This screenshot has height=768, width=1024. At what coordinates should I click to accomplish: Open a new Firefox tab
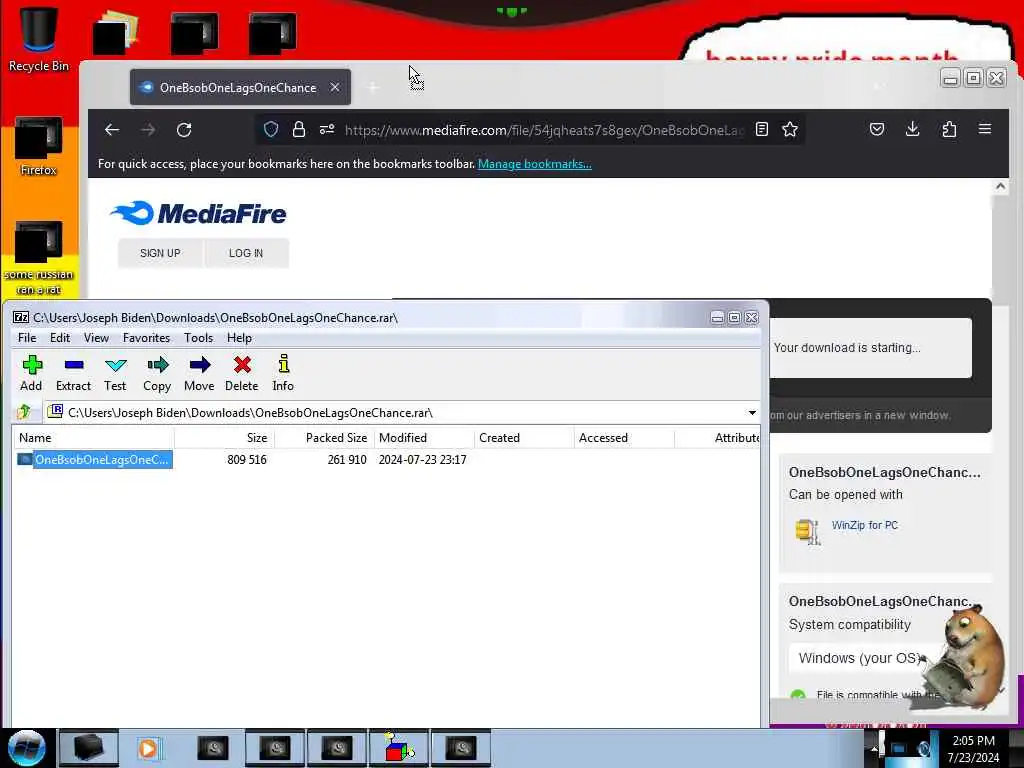(373, 87)
